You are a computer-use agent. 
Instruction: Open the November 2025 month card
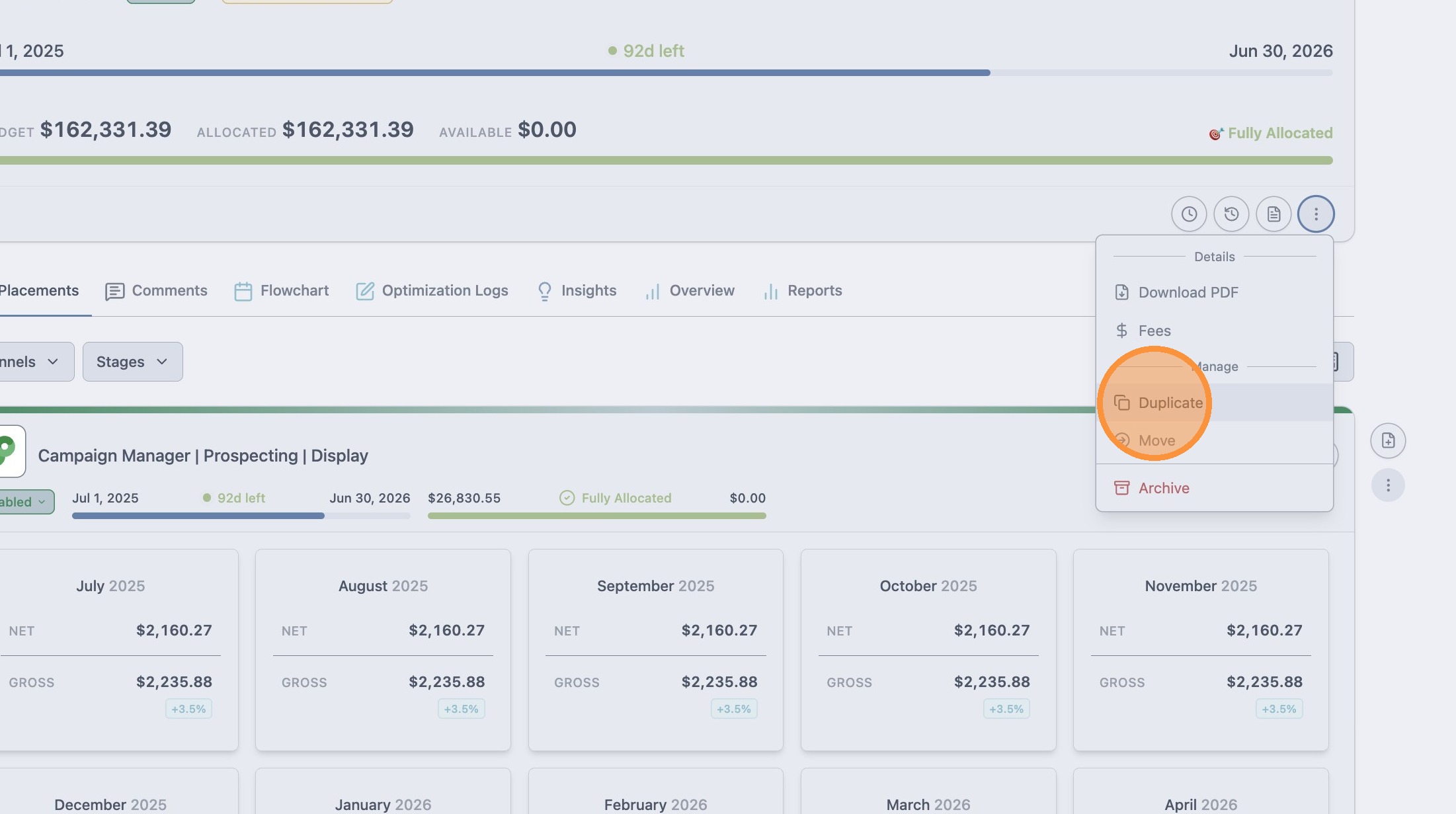pos(1201,650)
